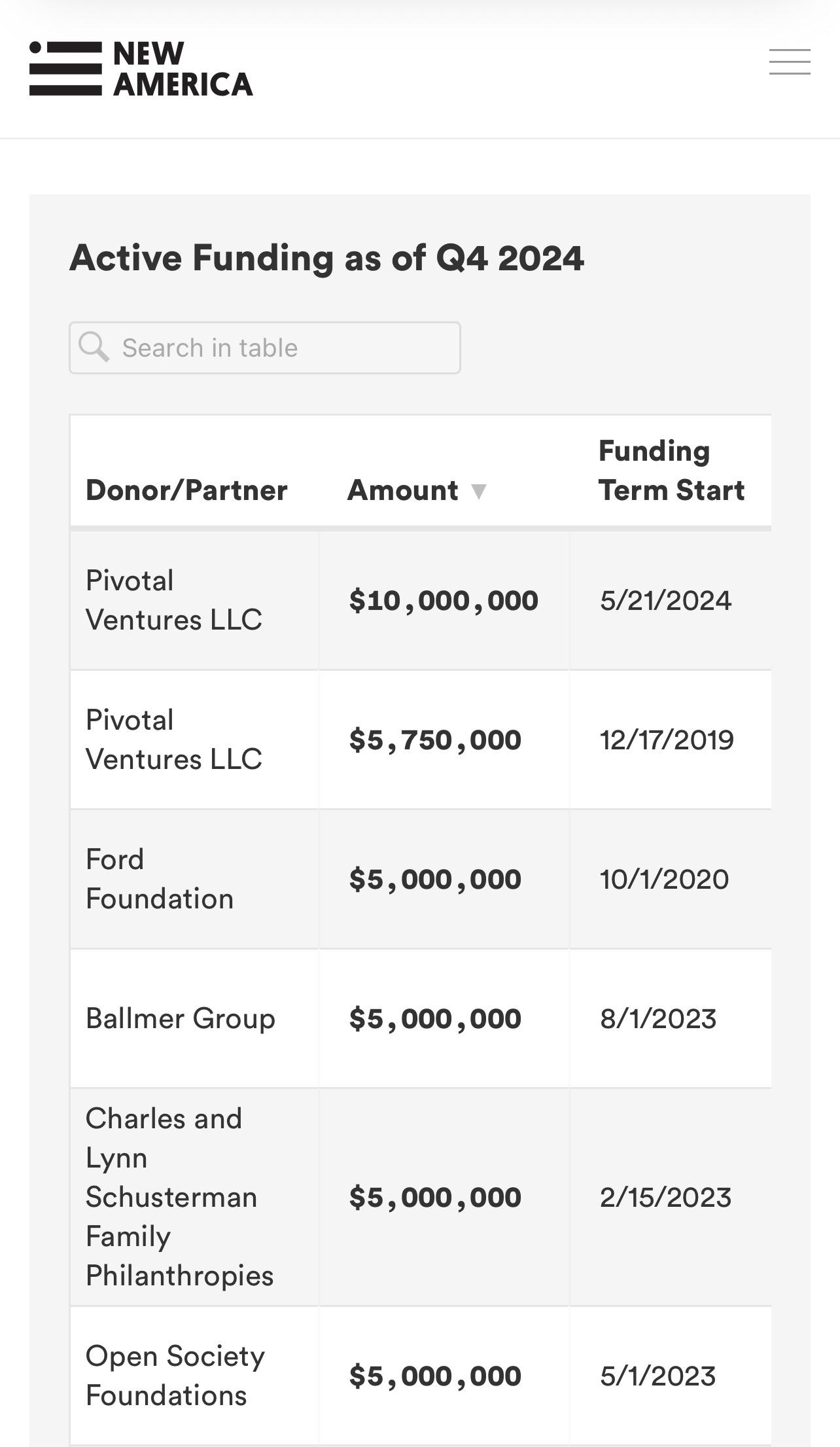840x1447 pixels.
Task: Toggle the Amount sort arrow
Action: click(479, 491)
